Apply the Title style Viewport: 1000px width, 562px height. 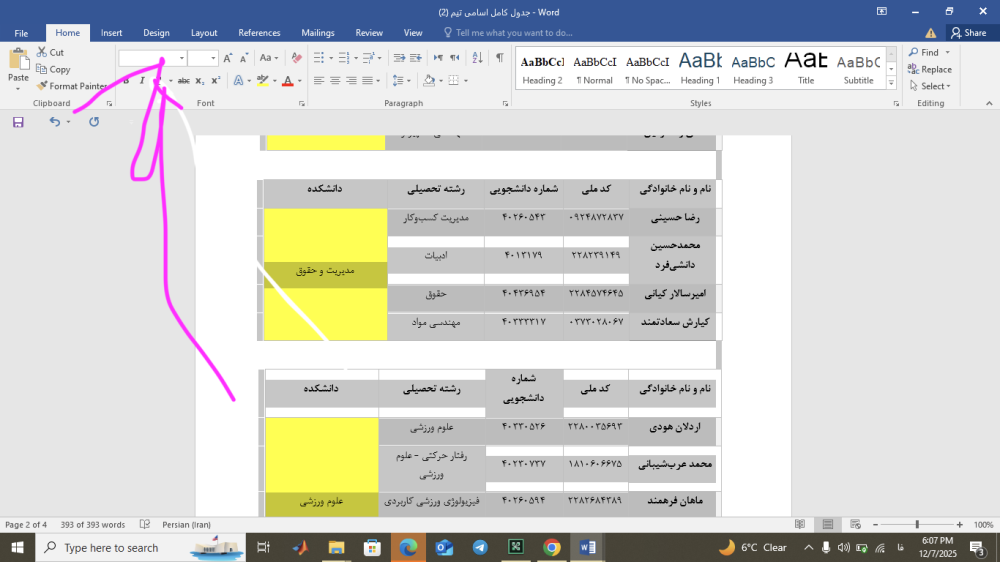tap(805, 69)
